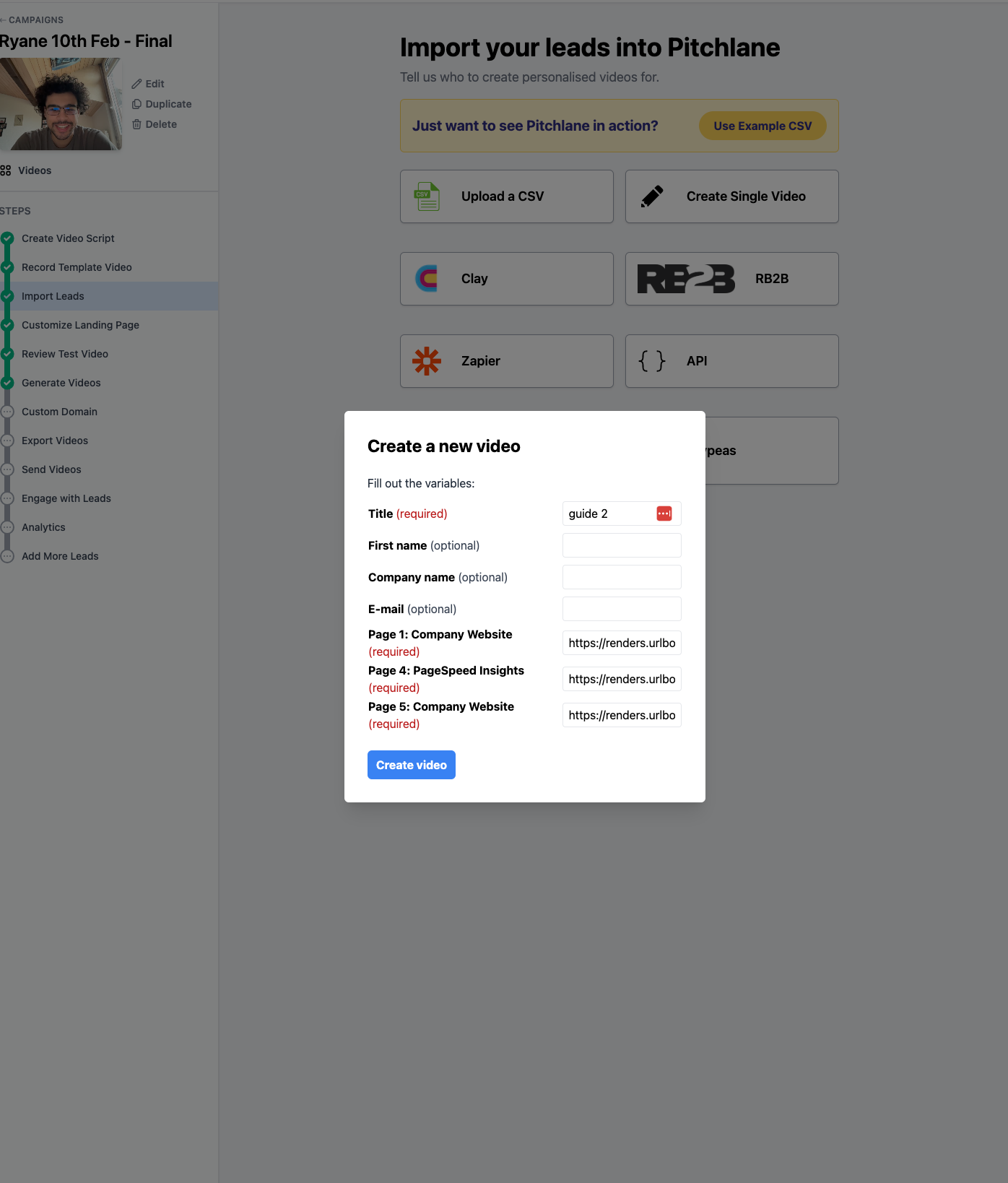Click the green check beside Create Video Script
This screenshot has width=1008, height=1183.
(x=7, y=238)
